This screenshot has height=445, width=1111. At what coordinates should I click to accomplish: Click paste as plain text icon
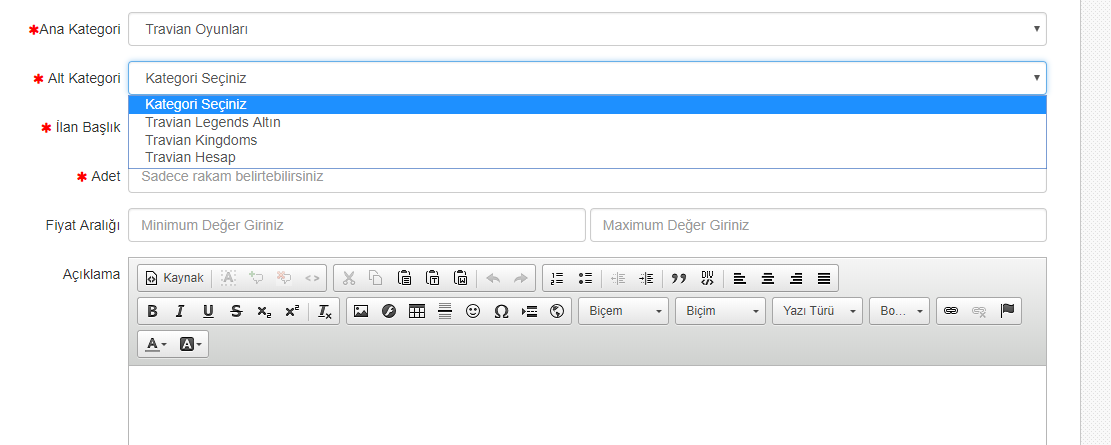click(x=432, y=278)
